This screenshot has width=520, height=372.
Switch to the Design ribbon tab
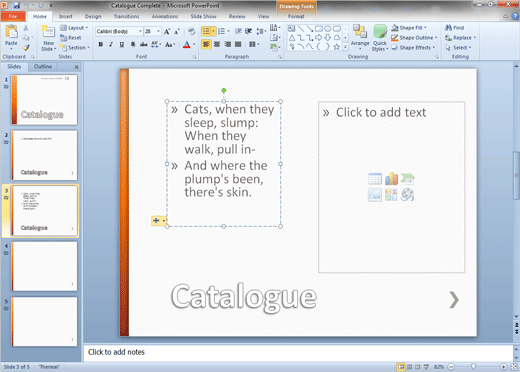click(93, 16)
